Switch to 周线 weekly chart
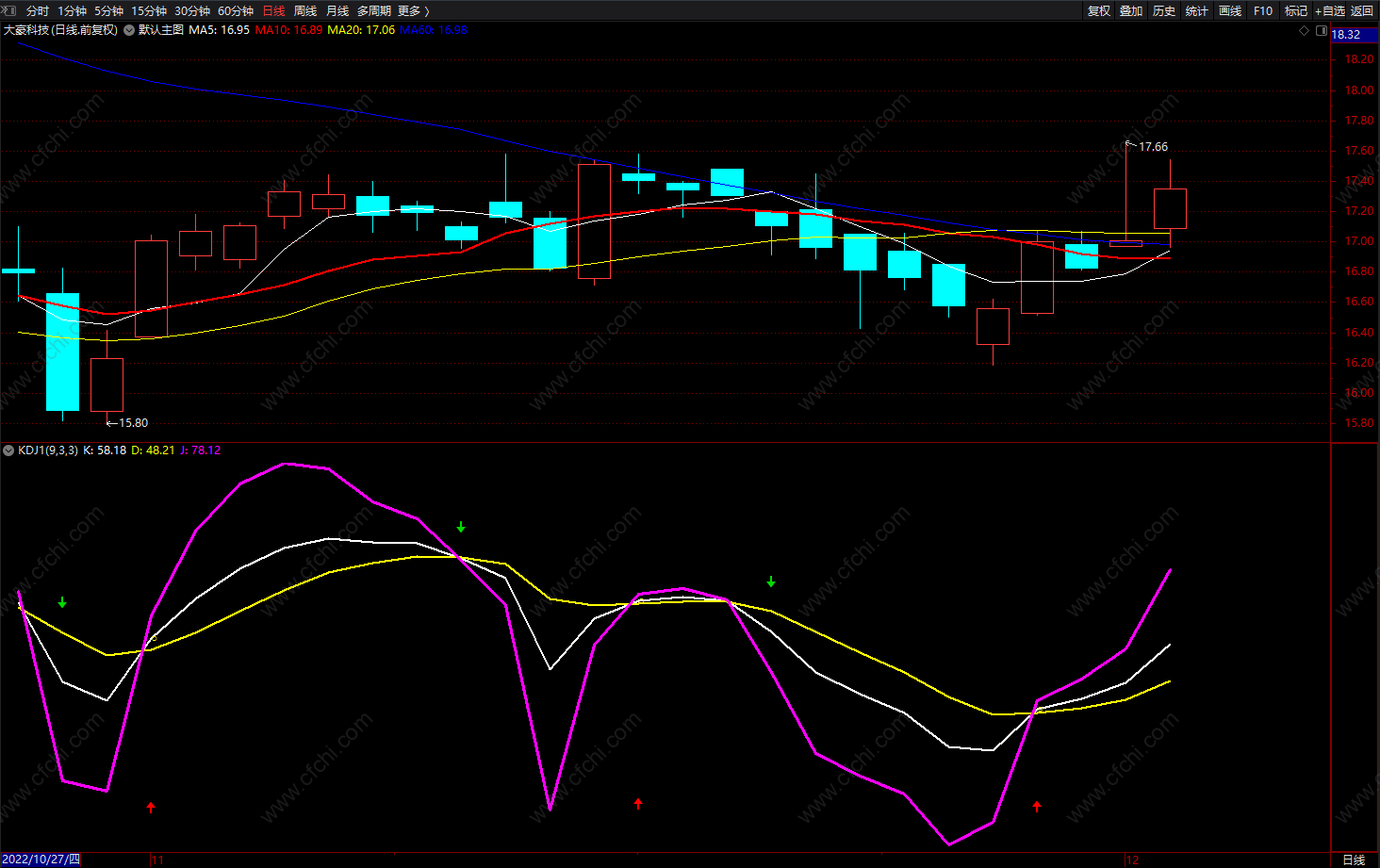 (305, 10)
